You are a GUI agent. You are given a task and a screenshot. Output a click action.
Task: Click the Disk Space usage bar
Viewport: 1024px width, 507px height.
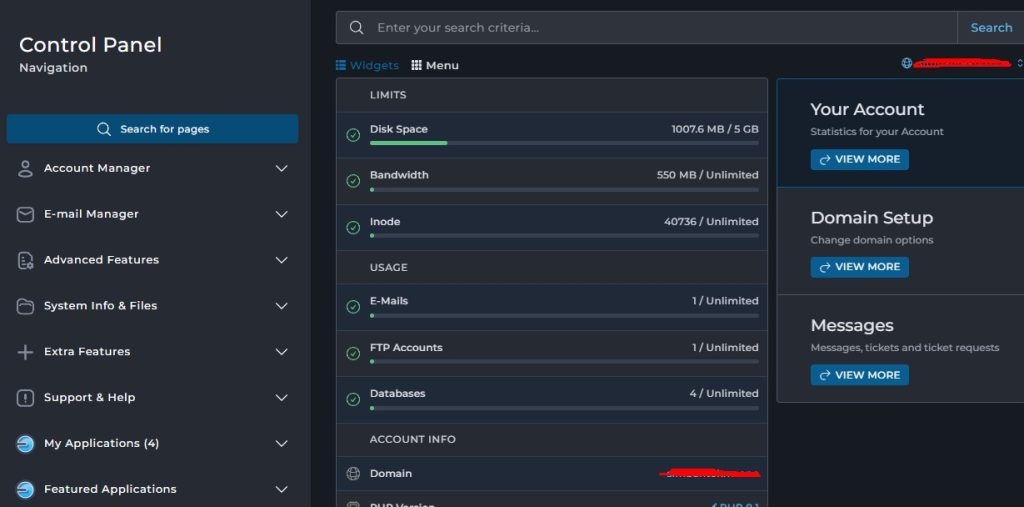(564, 142)
